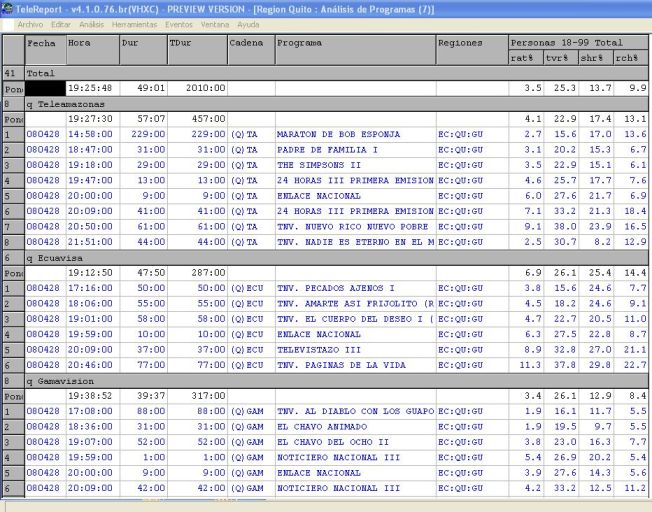The height and width of the screenshot is (512, 652).
Task: Select 24 HORAS III at 19:47:00
Action: [356, 181]
